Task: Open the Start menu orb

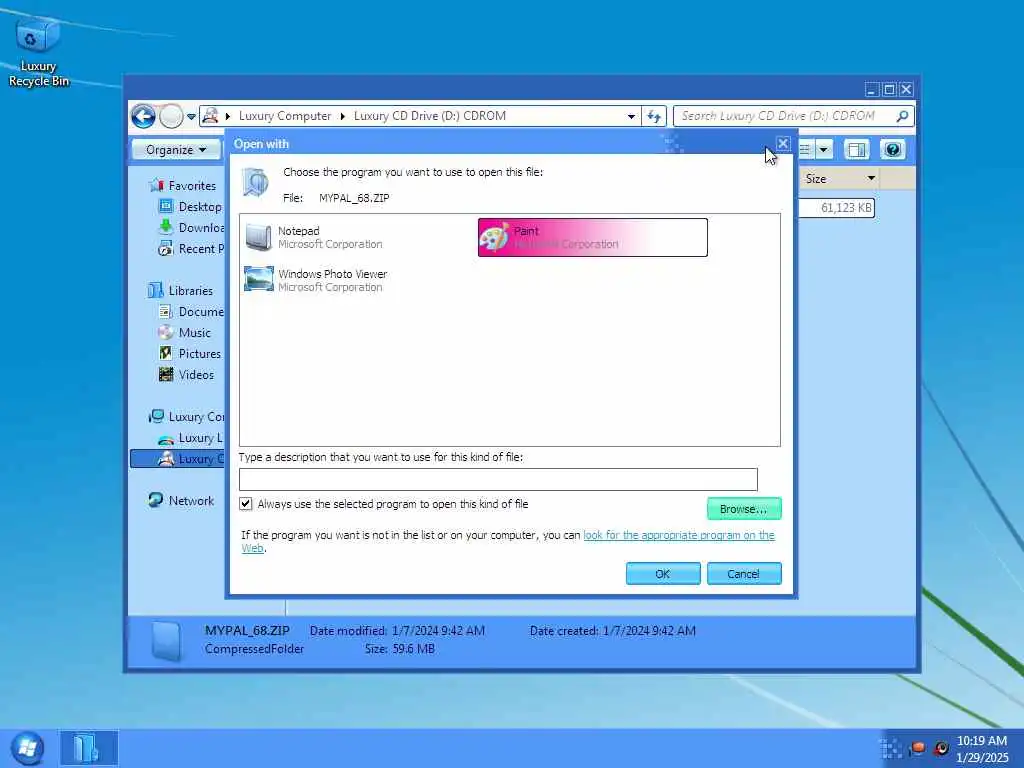Action: coord(27,748)
